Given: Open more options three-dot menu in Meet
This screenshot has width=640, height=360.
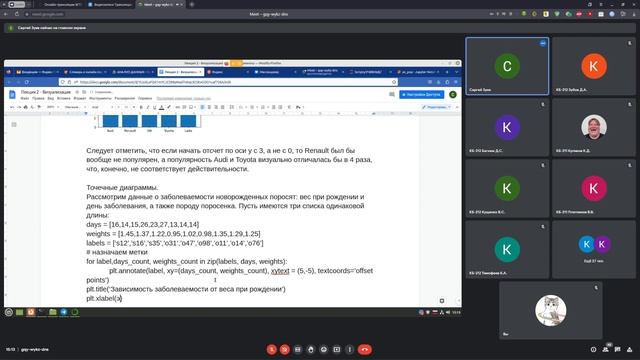Looking at the screenshot, I should 349,349.
